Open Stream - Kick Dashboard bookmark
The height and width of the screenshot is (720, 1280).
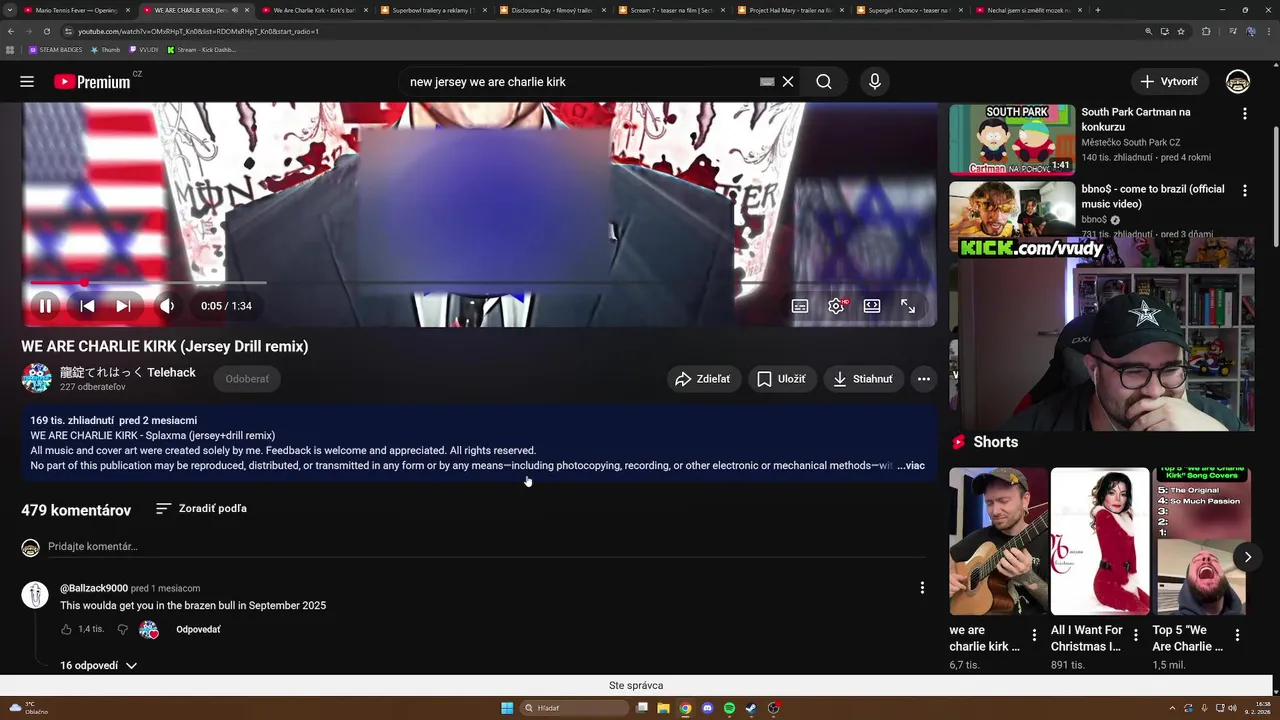pos(202,49)
